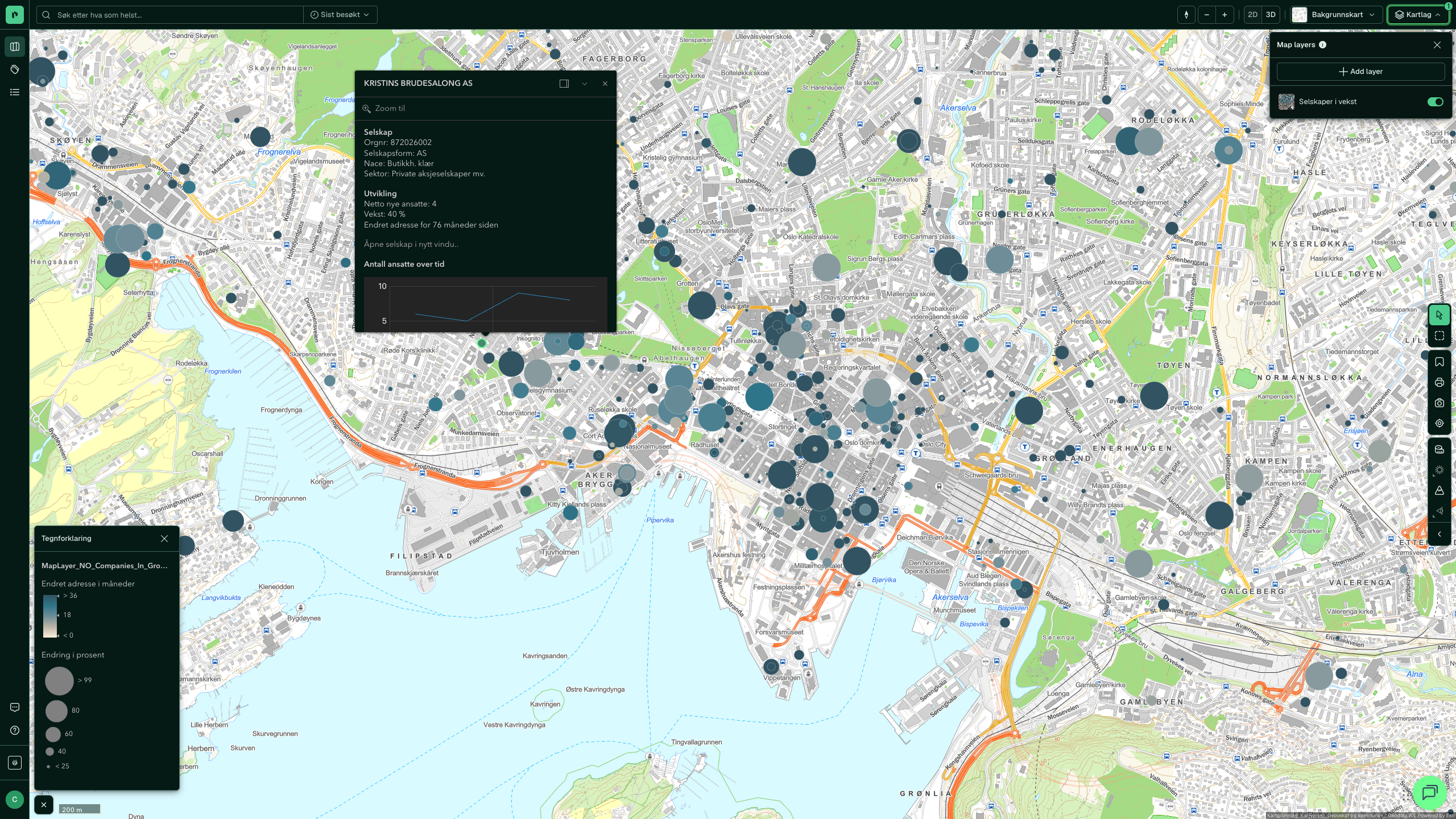
Task: Toggle the Selskaper i vekst layer off
Action: pyautogui.click(x=1435, y=102)
